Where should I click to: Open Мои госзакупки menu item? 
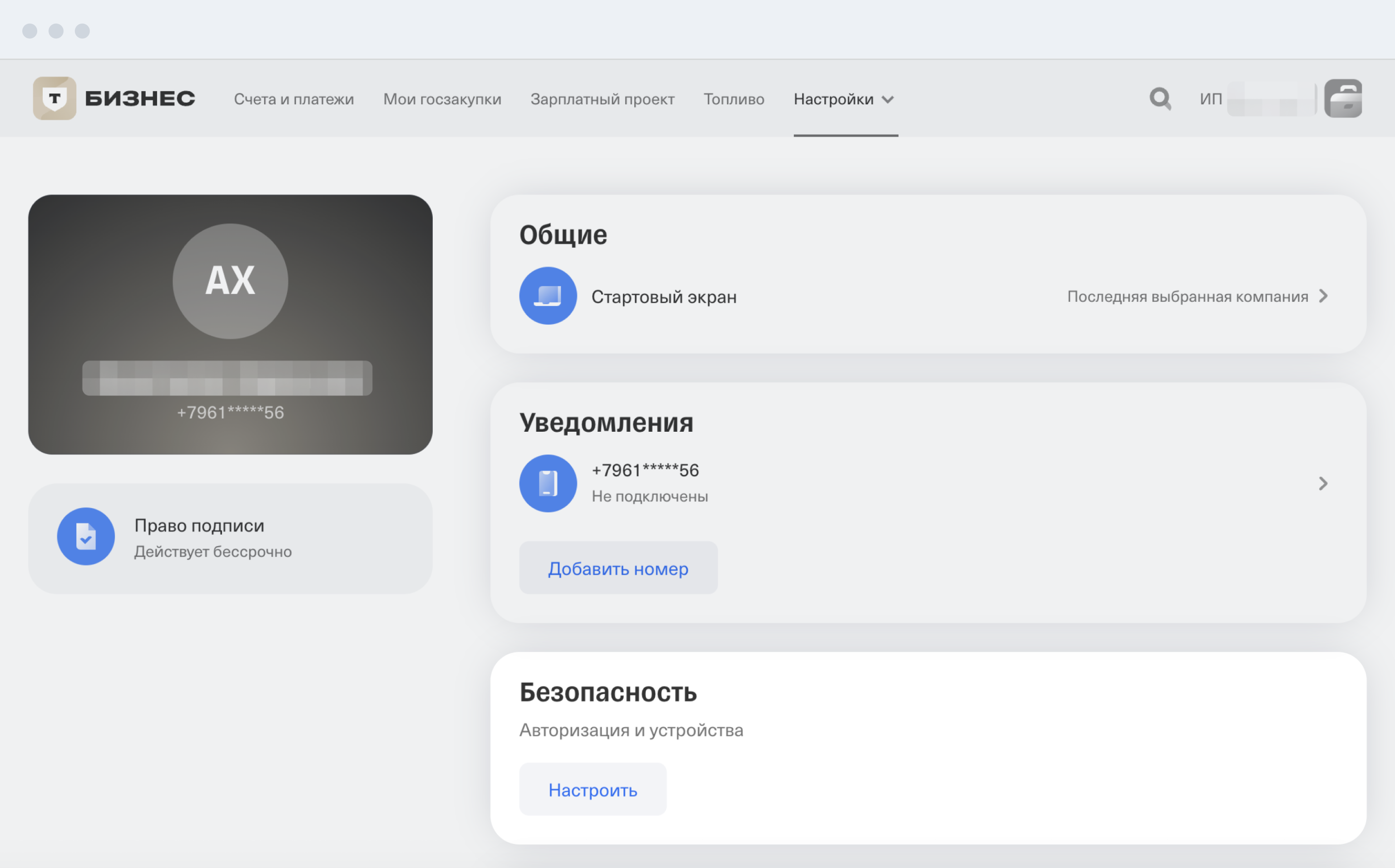[x=442, y=99]
